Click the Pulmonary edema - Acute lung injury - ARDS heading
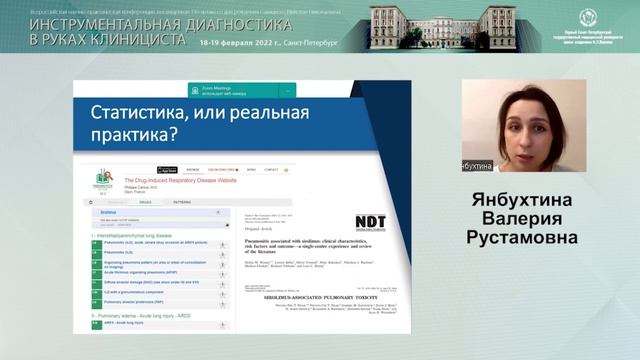Viewport: 640px width, 360px height. pyautogui.click(x=141, y=316)
